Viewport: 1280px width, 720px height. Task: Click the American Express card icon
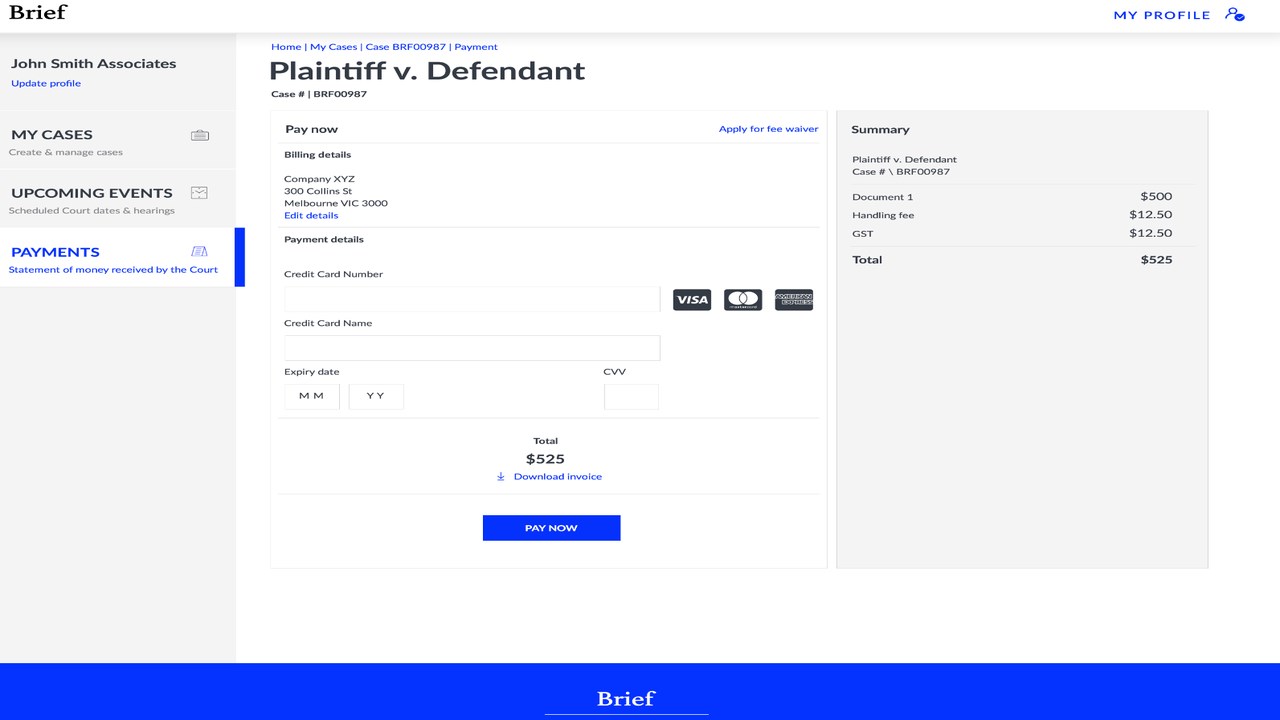(x=793, y=299)
